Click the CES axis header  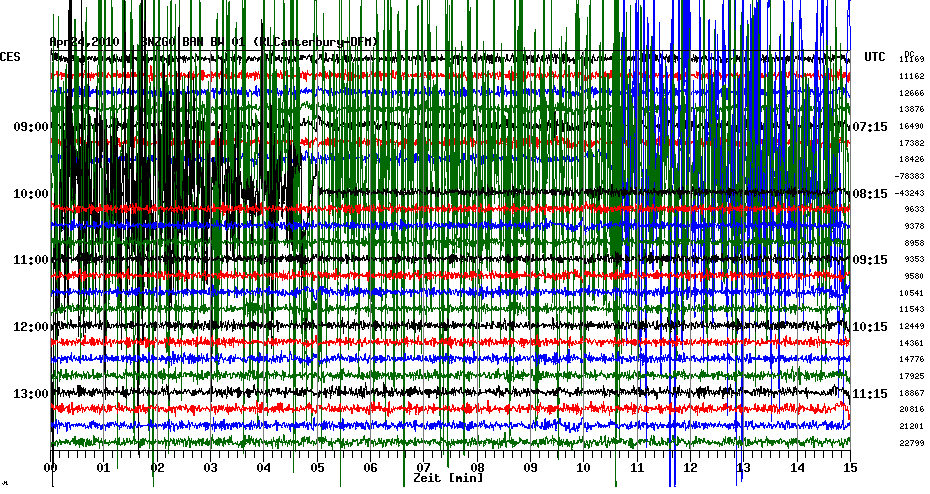(x=11, y=58)
